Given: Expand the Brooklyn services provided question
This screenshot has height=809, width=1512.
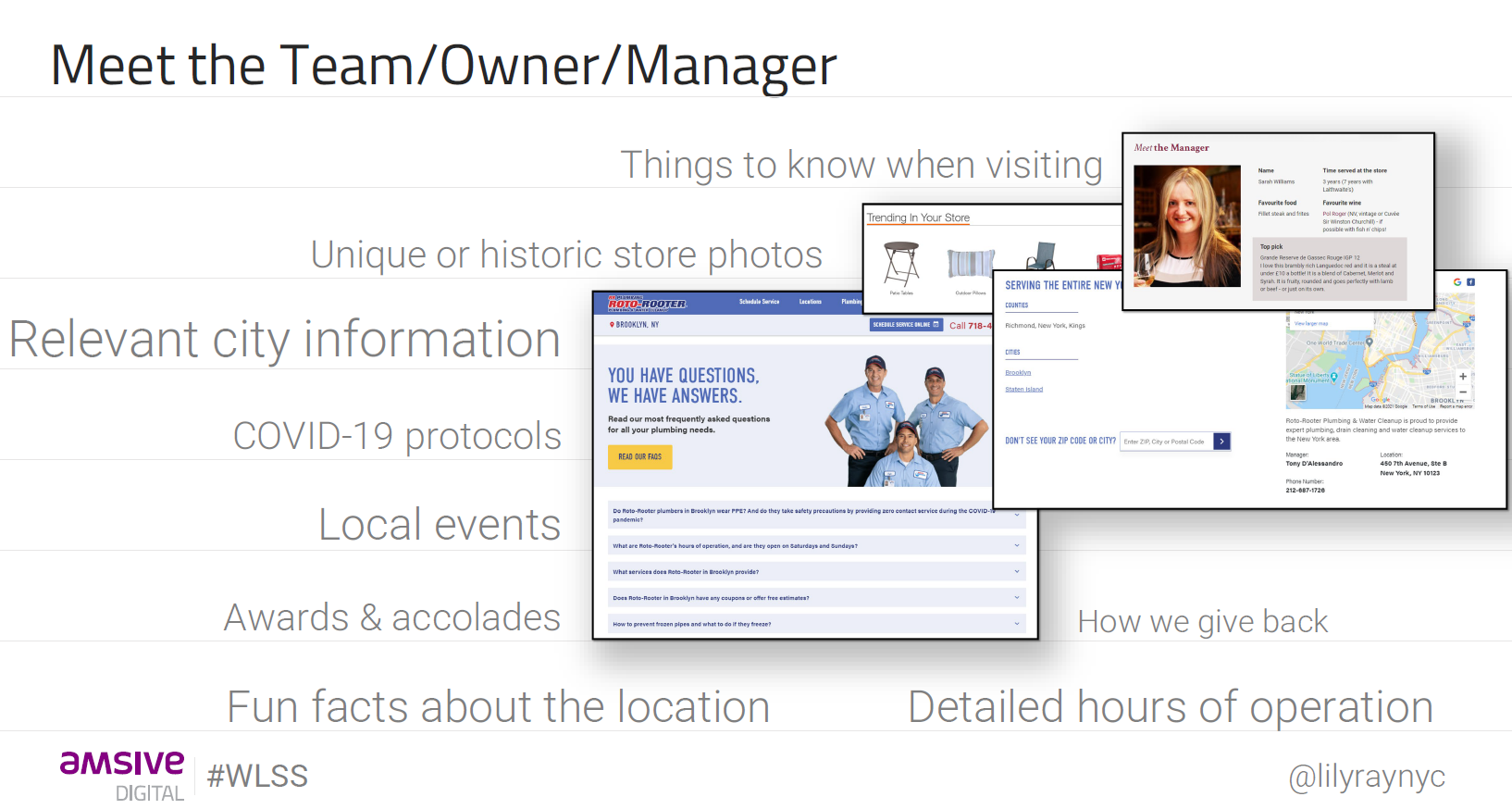Looking at the screenshot, I should coord(1016,571).
